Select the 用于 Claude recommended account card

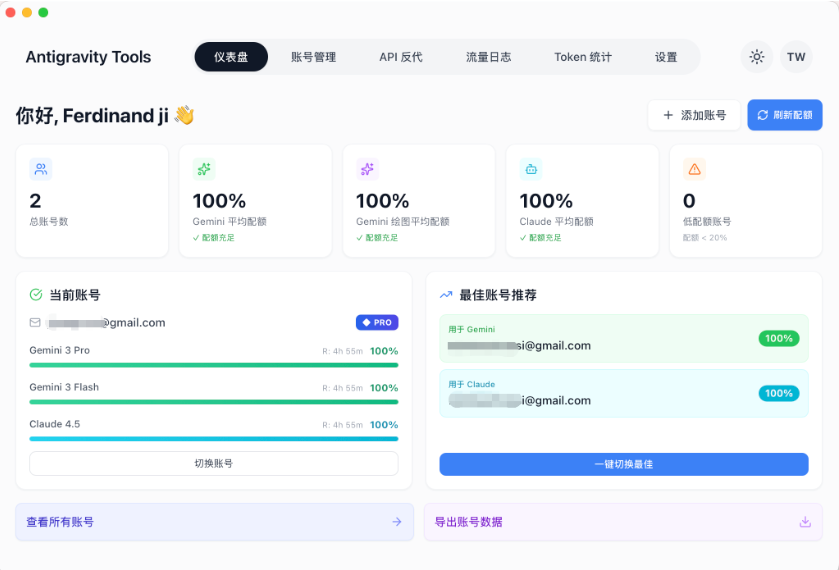(x=624, y=393)
